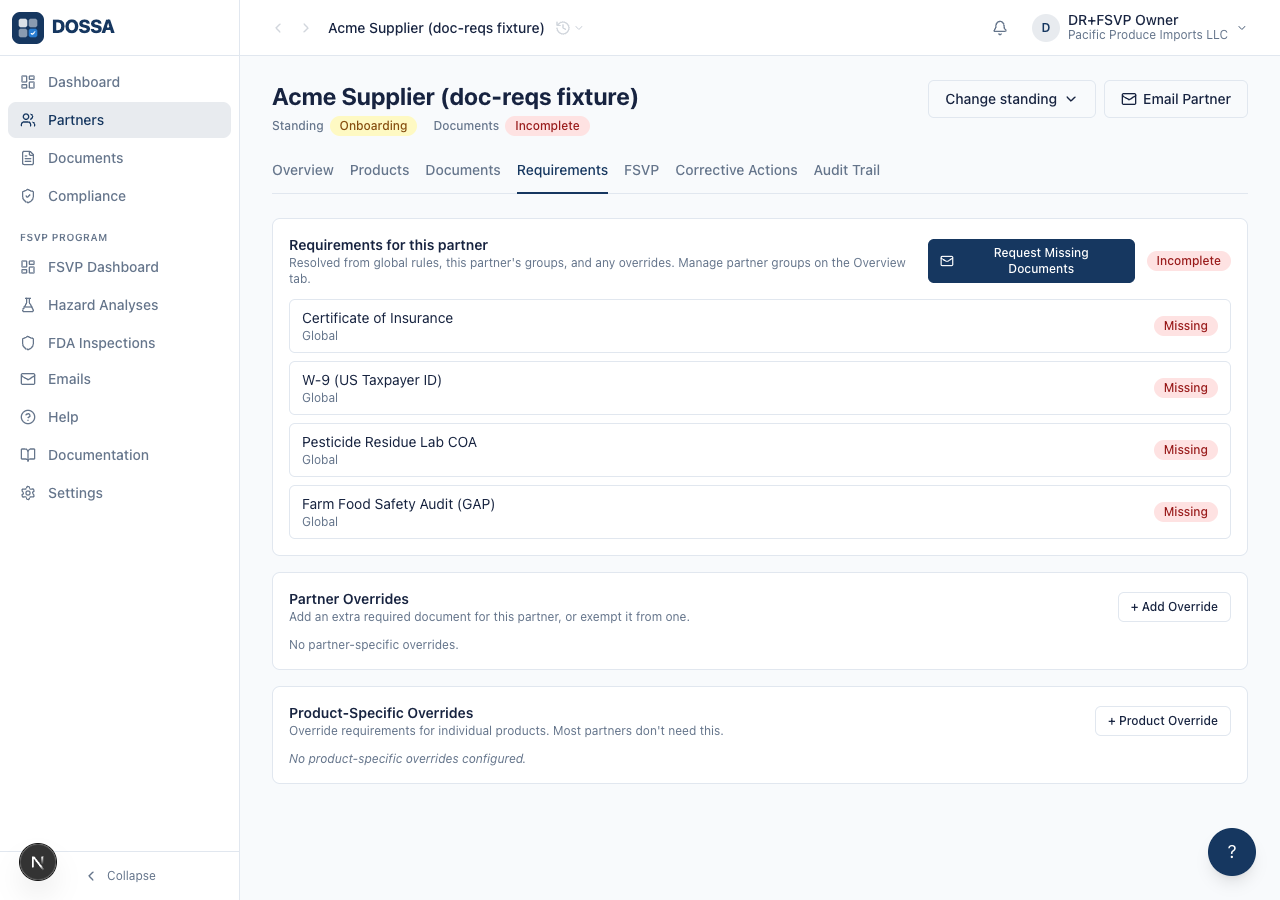Click the DOSSA logo icon
This screenshot has height=900, width=1280.
(28, 27)
